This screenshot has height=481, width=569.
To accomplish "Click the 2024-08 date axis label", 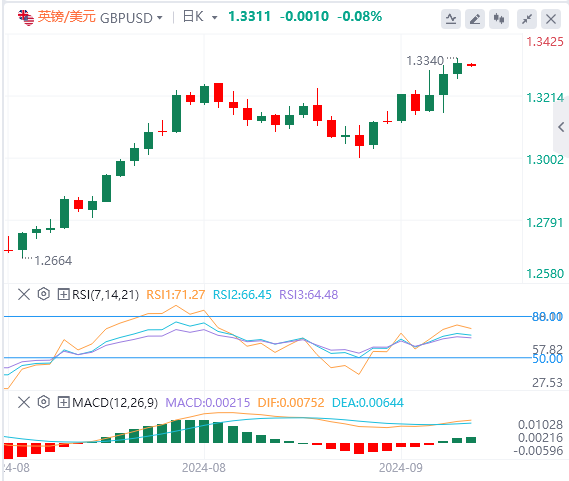I will (x=204, y=468).
